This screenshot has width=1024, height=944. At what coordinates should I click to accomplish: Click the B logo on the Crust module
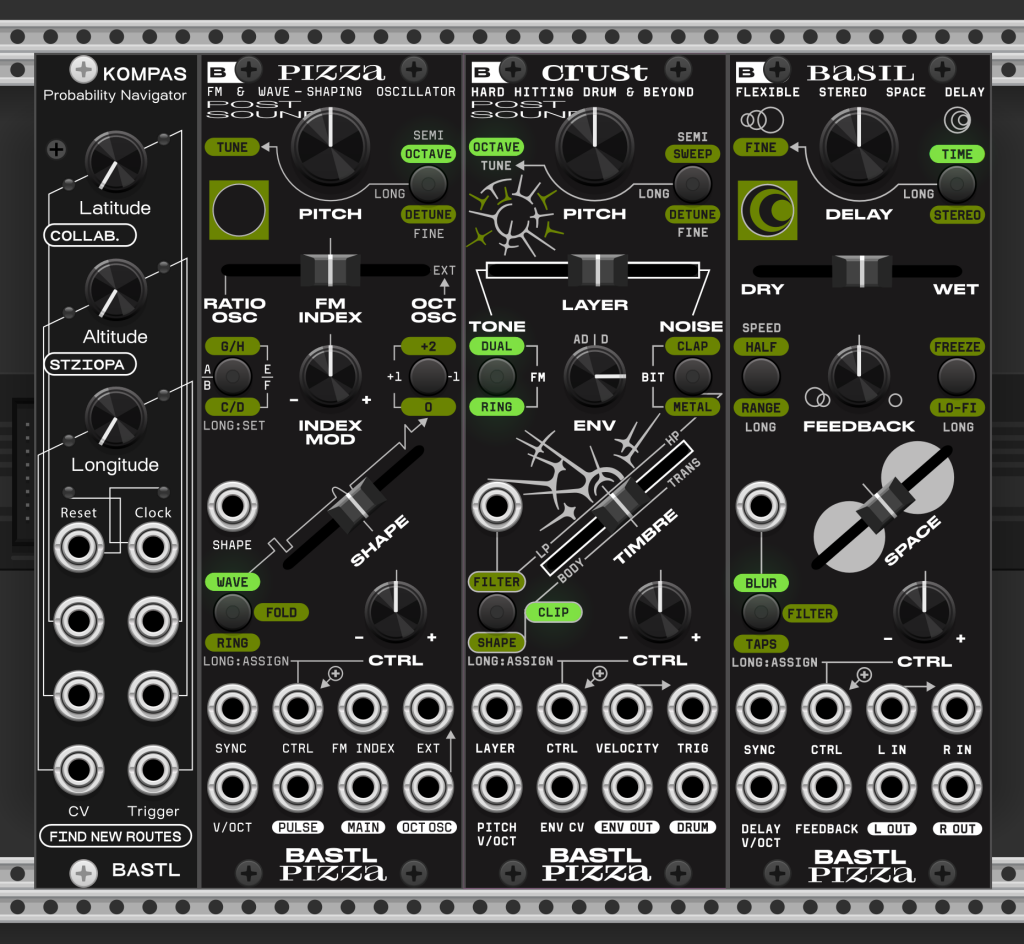coord(485,71)
